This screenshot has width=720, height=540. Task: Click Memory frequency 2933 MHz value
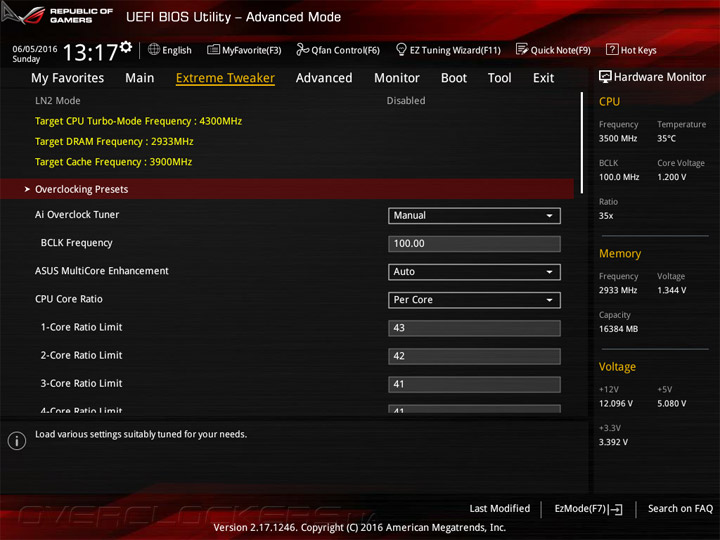pos(618,290)
